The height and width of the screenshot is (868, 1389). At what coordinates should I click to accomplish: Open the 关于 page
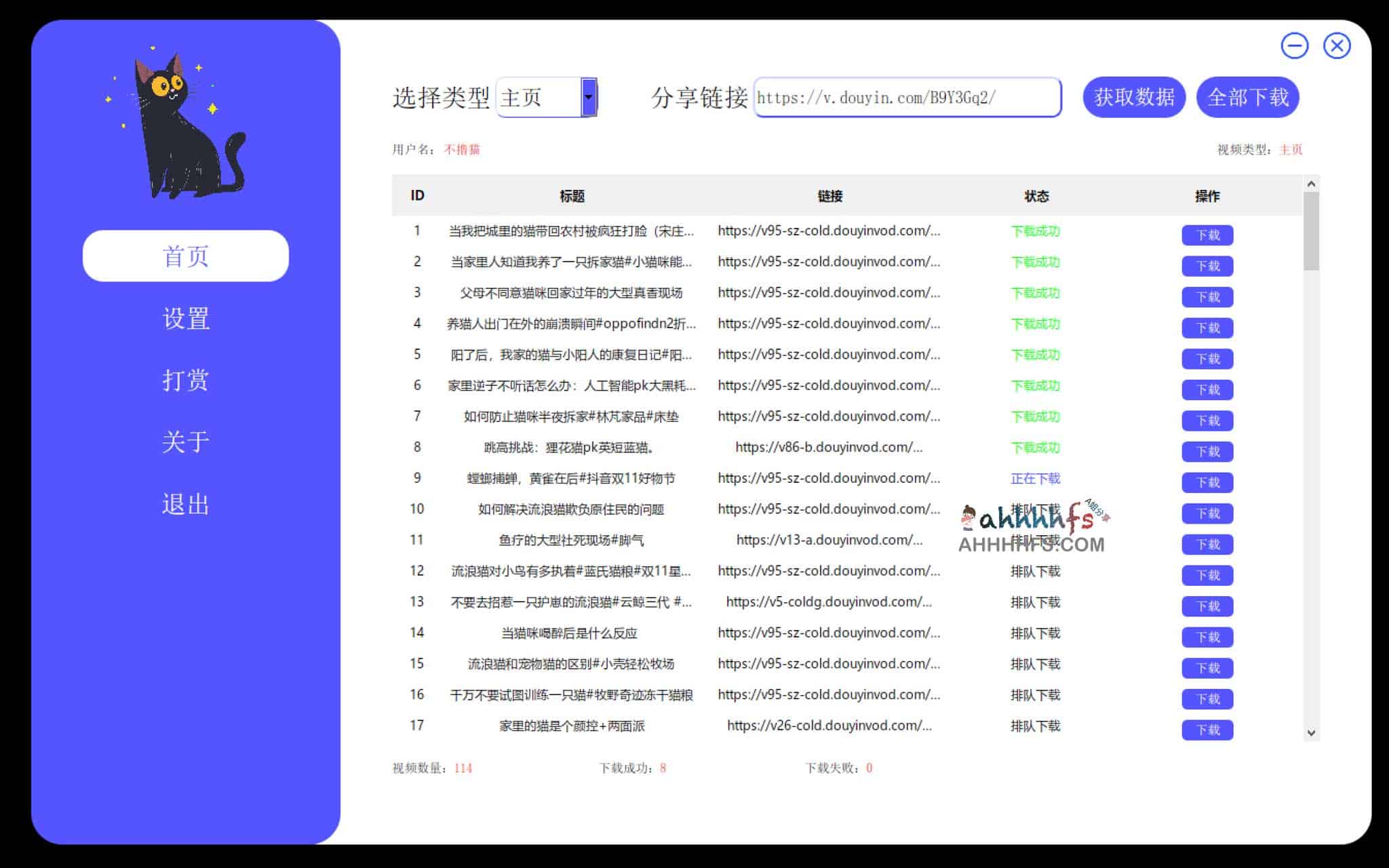tap(184, 441)
